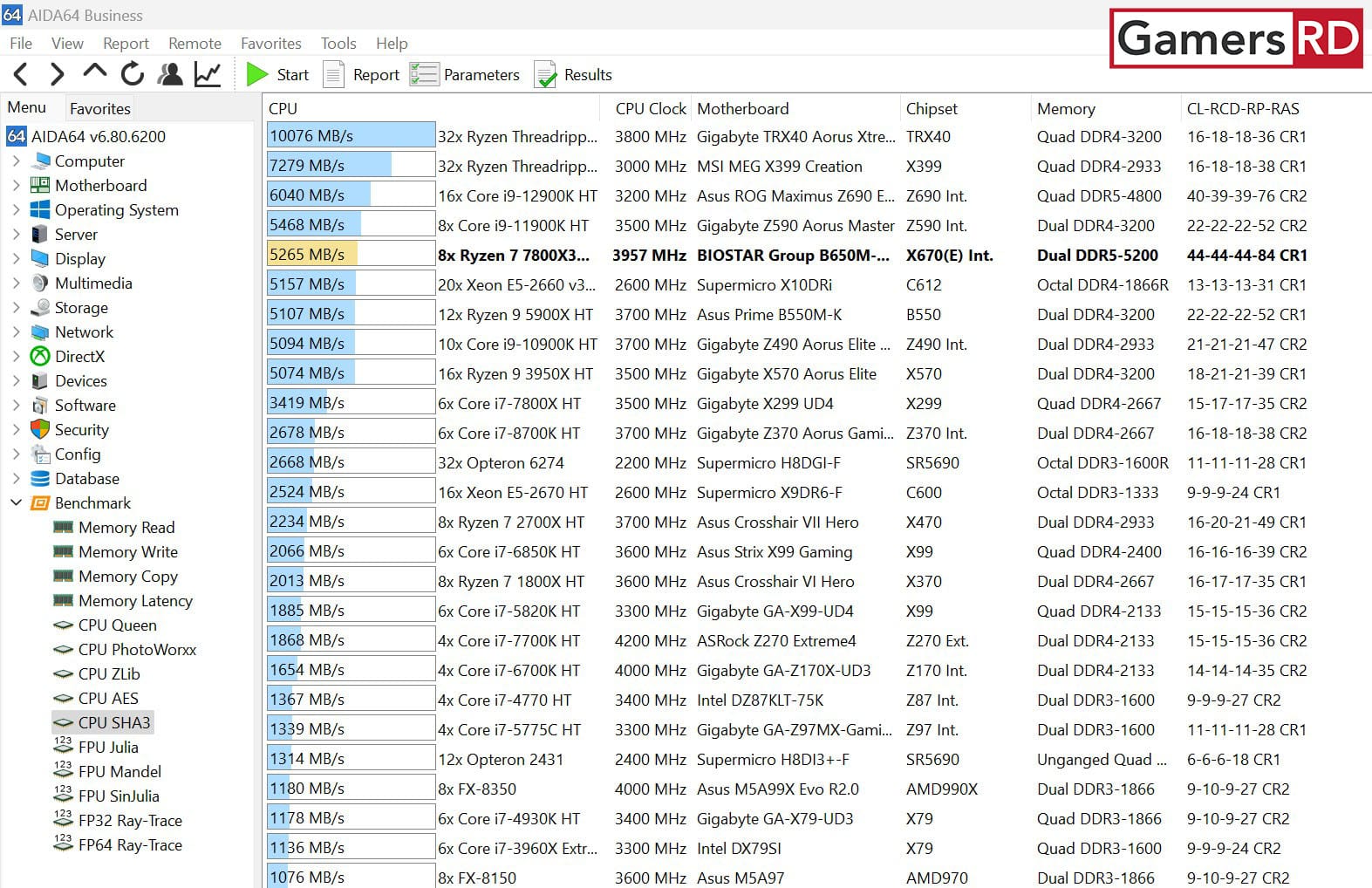Click the FPU Julia benchmark icon

(63, 746)
